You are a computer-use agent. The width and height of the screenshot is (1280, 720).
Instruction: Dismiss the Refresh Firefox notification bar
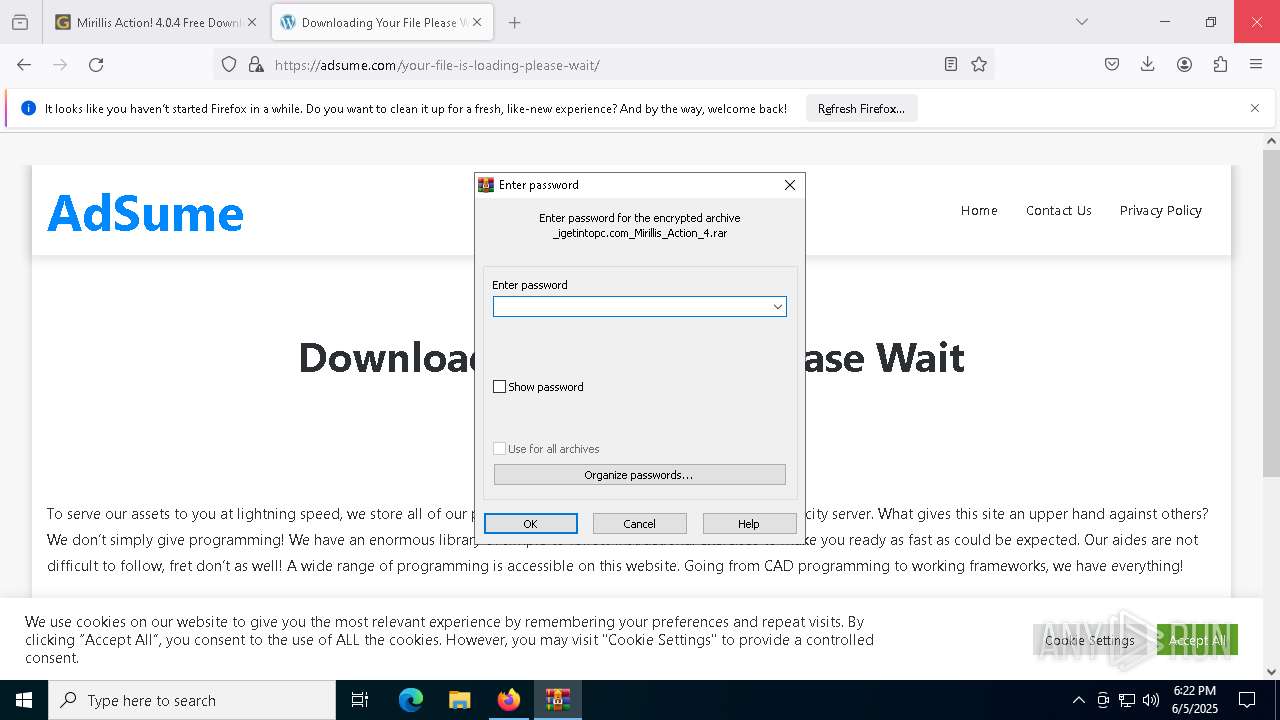[1255, 108]
